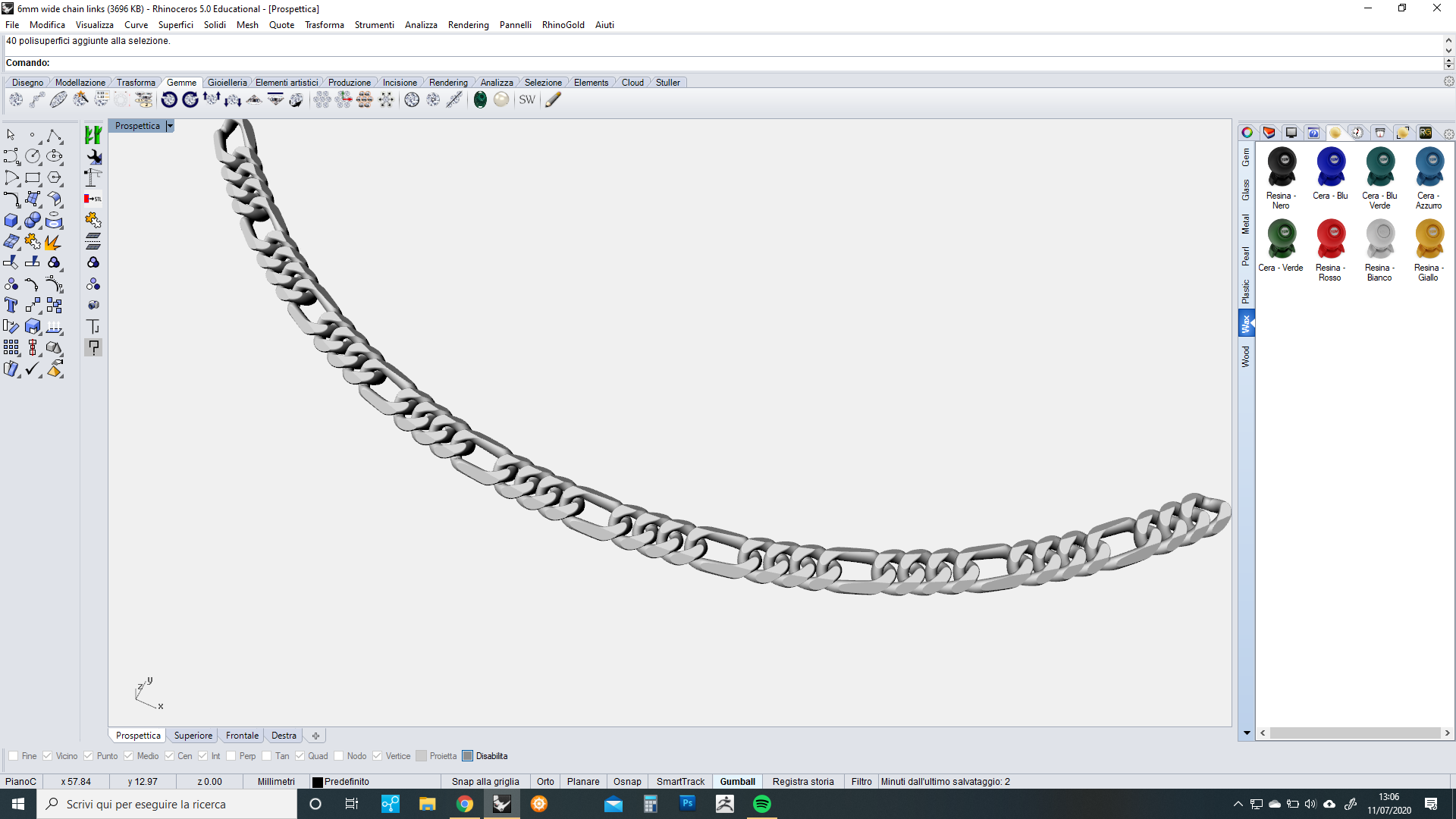This screenshot has height=819, width=1456.
Task: Click the Text object T tool
Action: 11,305
